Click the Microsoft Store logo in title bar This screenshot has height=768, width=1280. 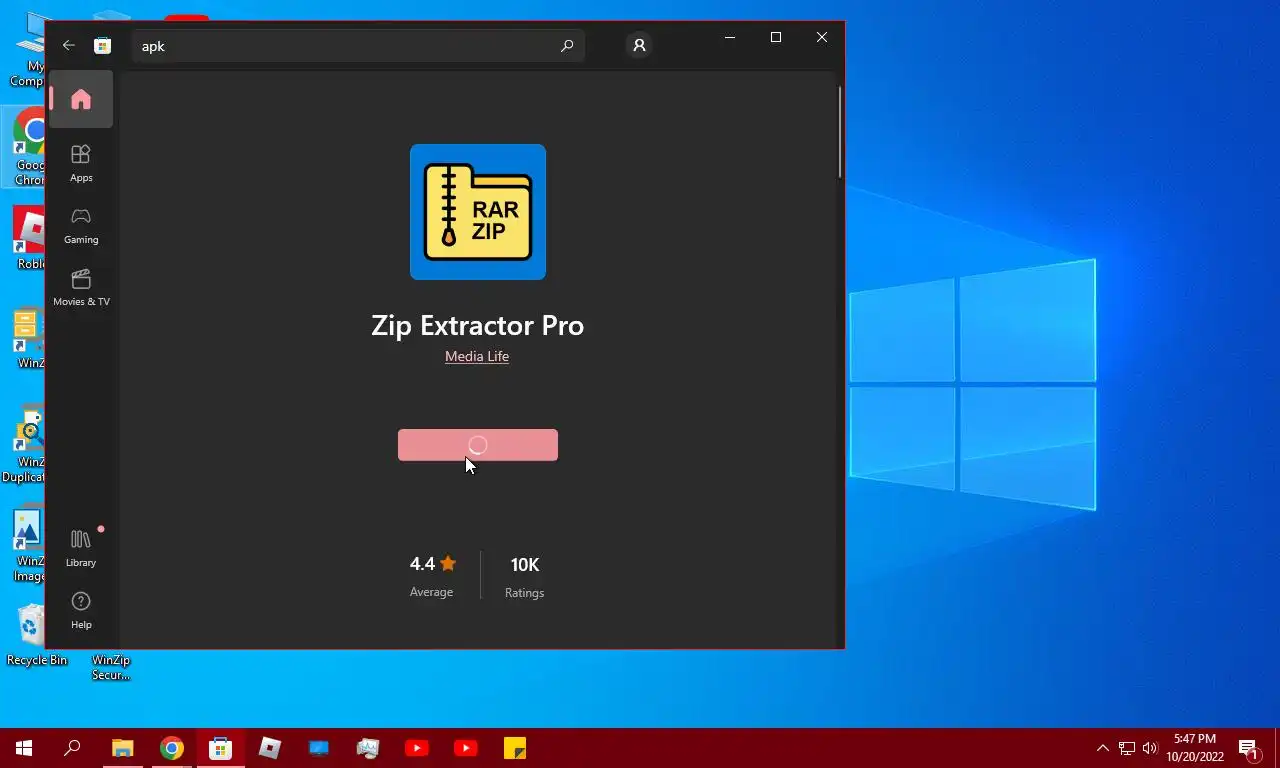coord(102,45)
